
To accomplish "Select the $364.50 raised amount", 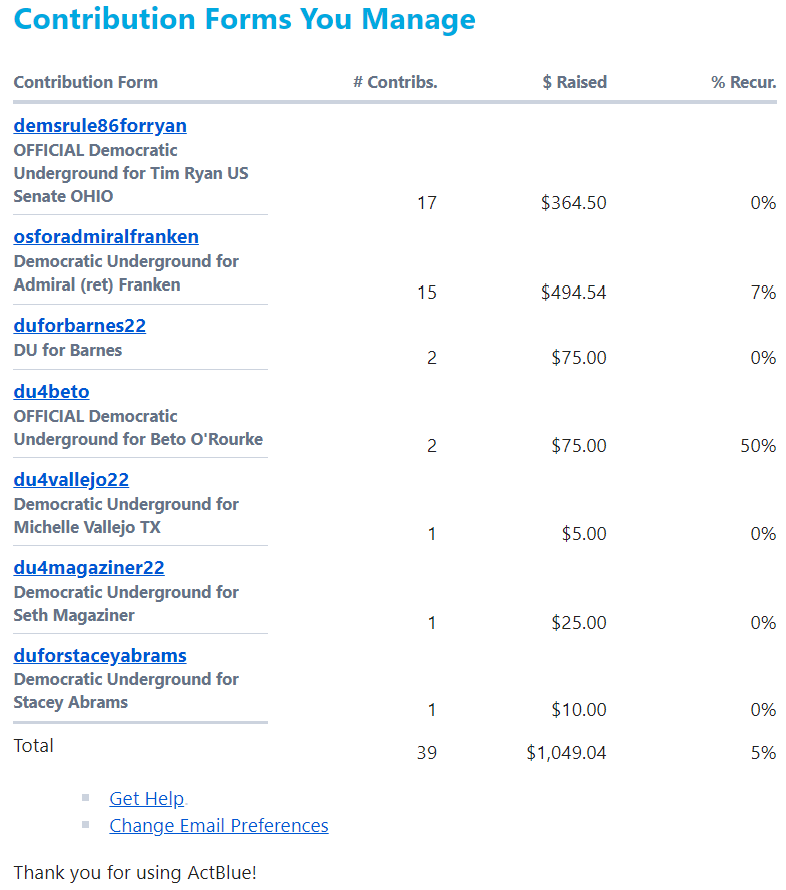I will (573, 203).
